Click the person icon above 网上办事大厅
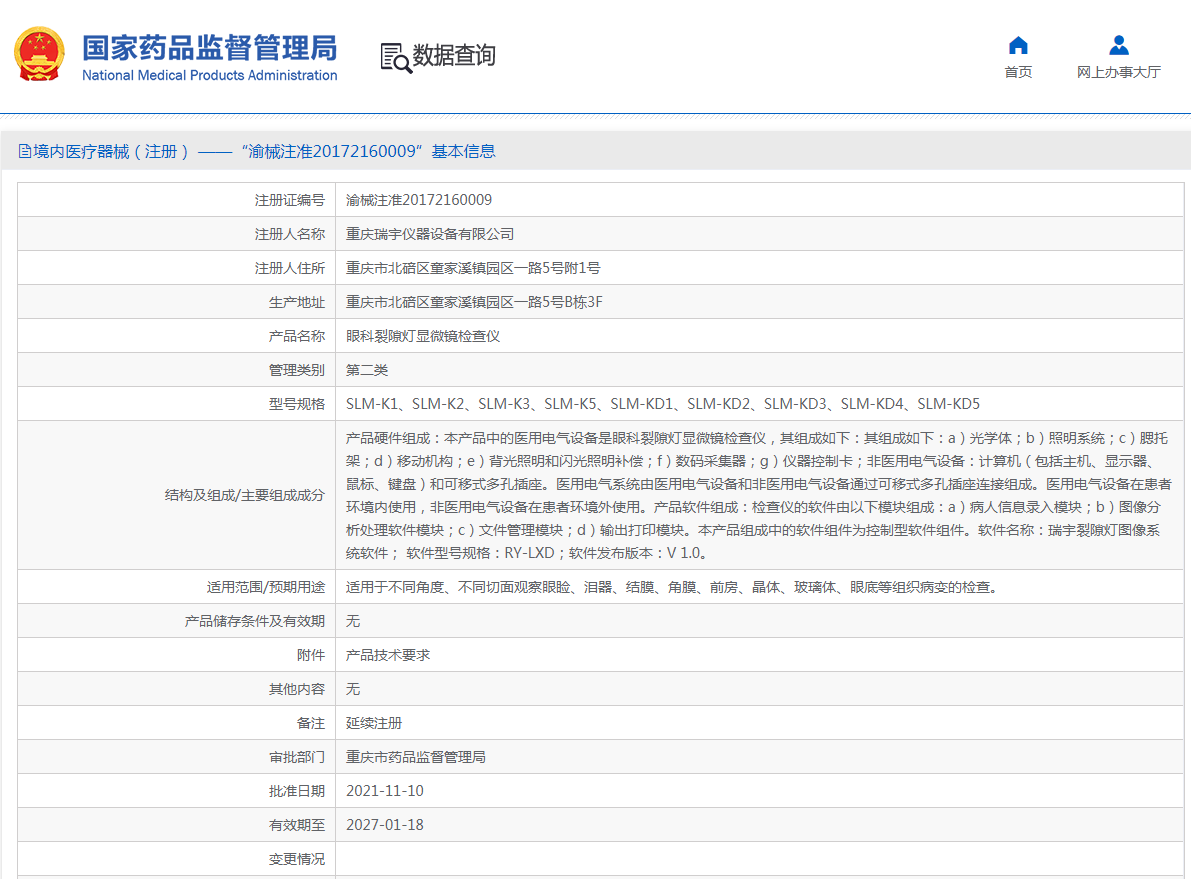The width and height of the screenshot is (1191, 879). pyautogui.click(x=1119, y=45)
